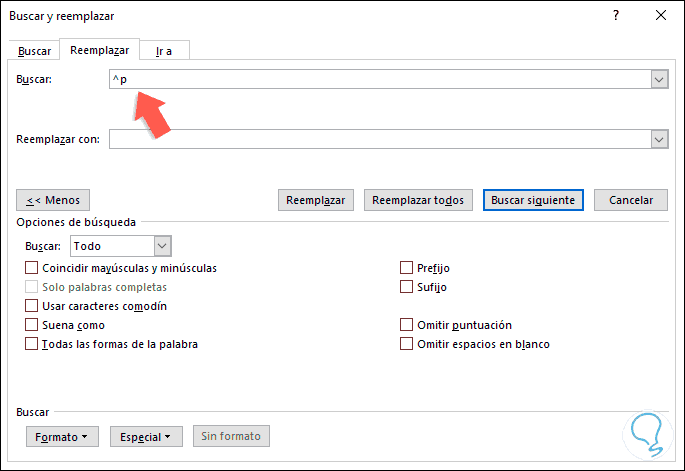Image resolution: width=685 pixels, height=471 pixels.
Task: Expand the Reemplazar con history dropdown
Action: pos(659,140)
